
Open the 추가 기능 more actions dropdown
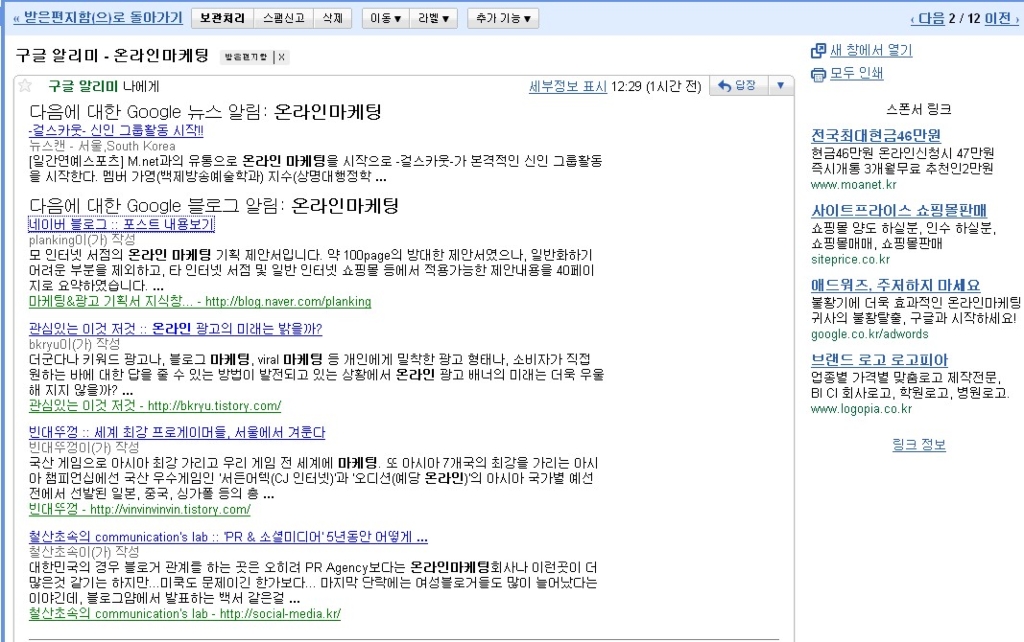pos(503,18)
